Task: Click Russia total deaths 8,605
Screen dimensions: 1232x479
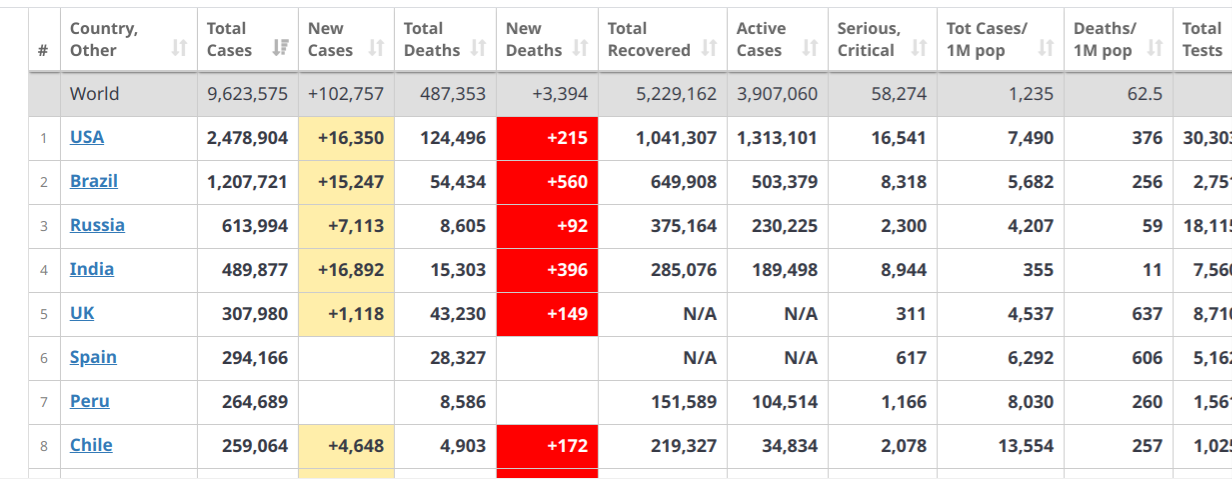Action: (x=463, y=226)
